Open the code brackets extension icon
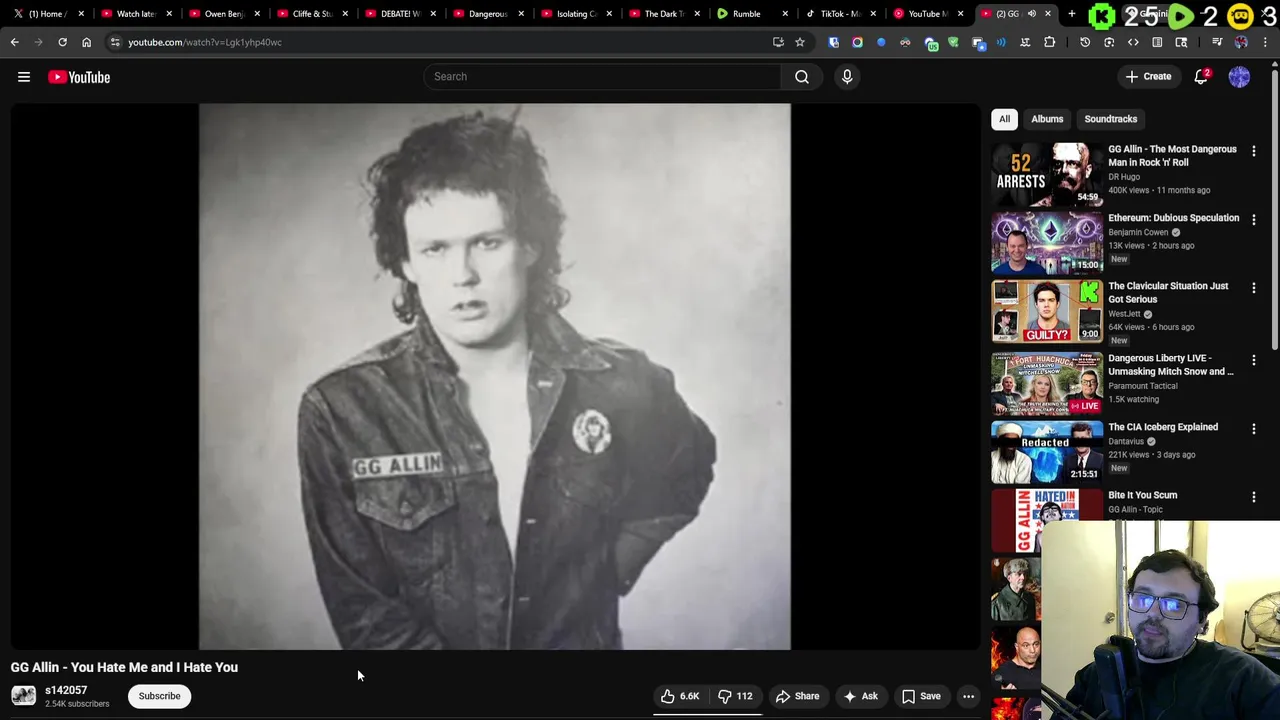This screenshot has width=1280, height=720. pos(1133,42)
